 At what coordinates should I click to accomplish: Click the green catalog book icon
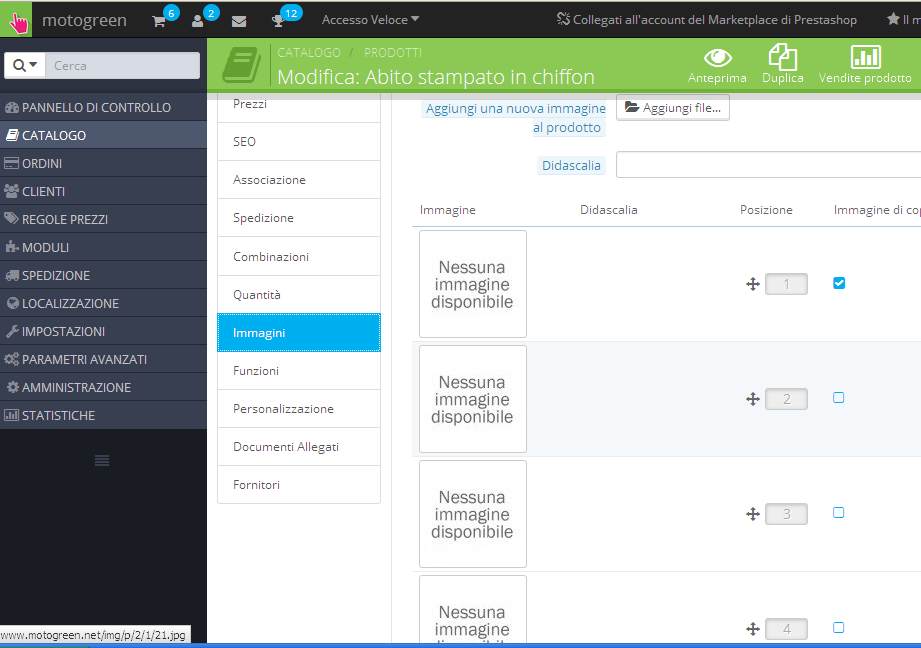tap(241, 65)
